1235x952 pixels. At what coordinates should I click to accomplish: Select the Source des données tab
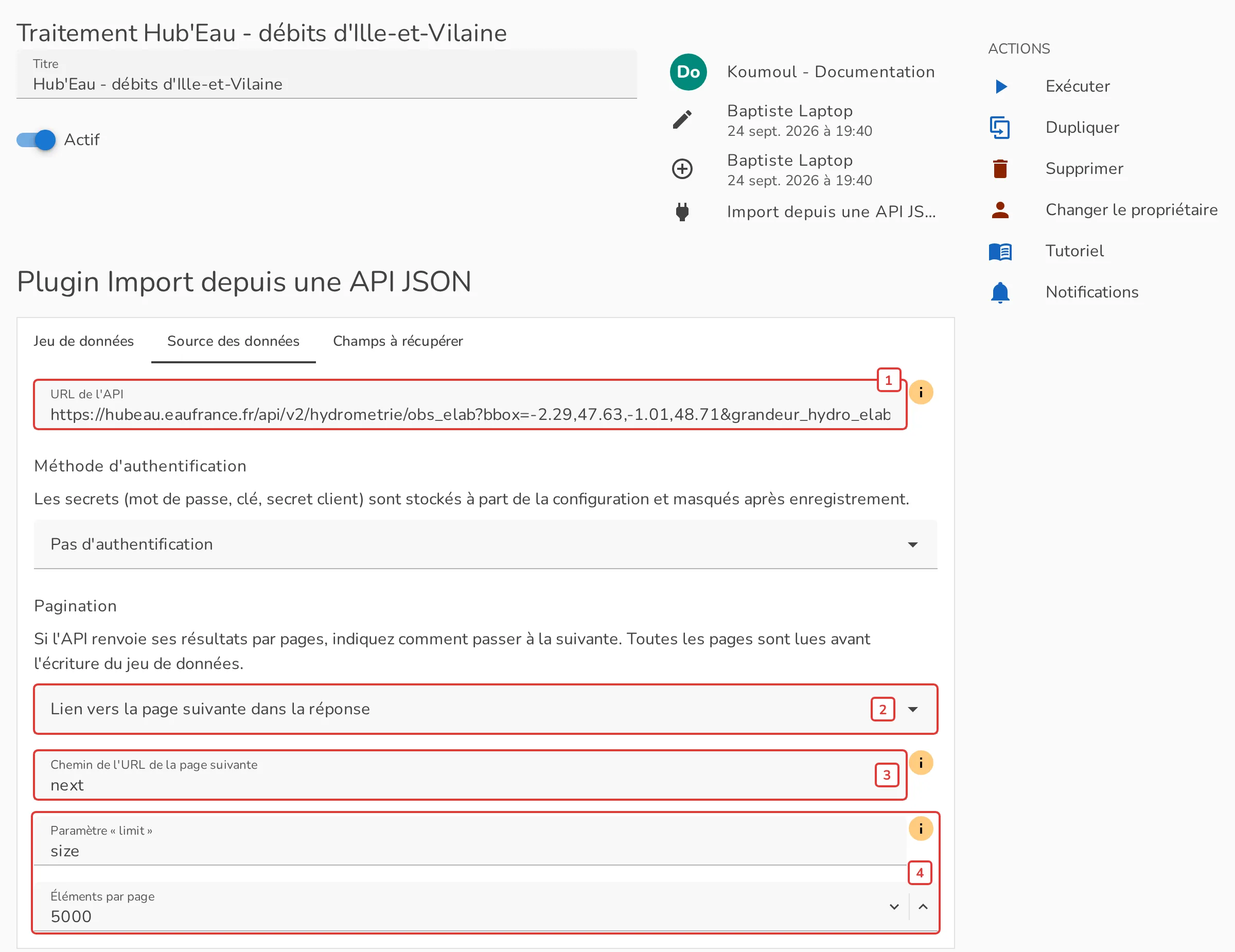click(x=233, y=341)
